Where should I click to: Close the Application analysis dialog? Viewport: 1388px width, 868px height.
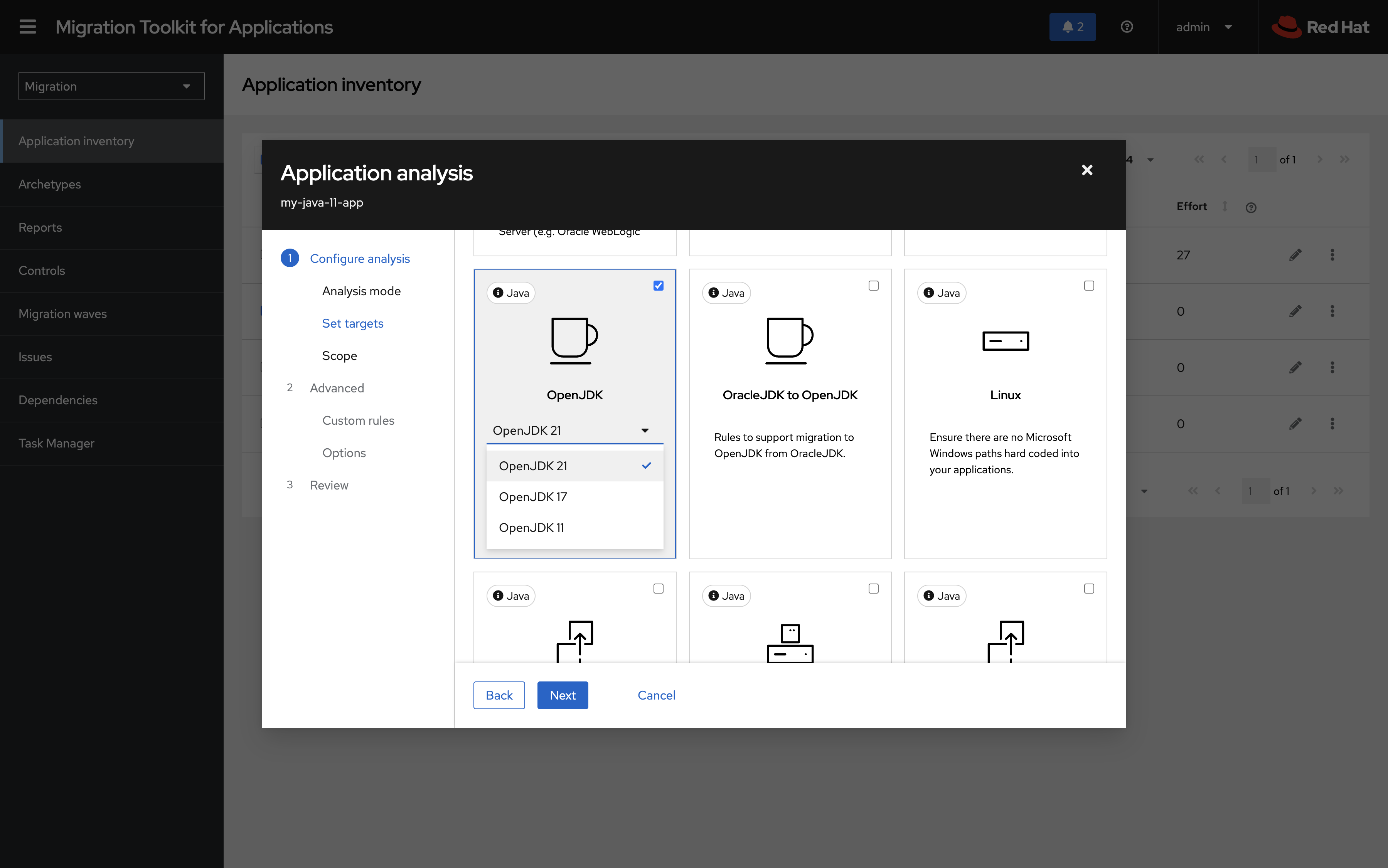pos(1086,170)
